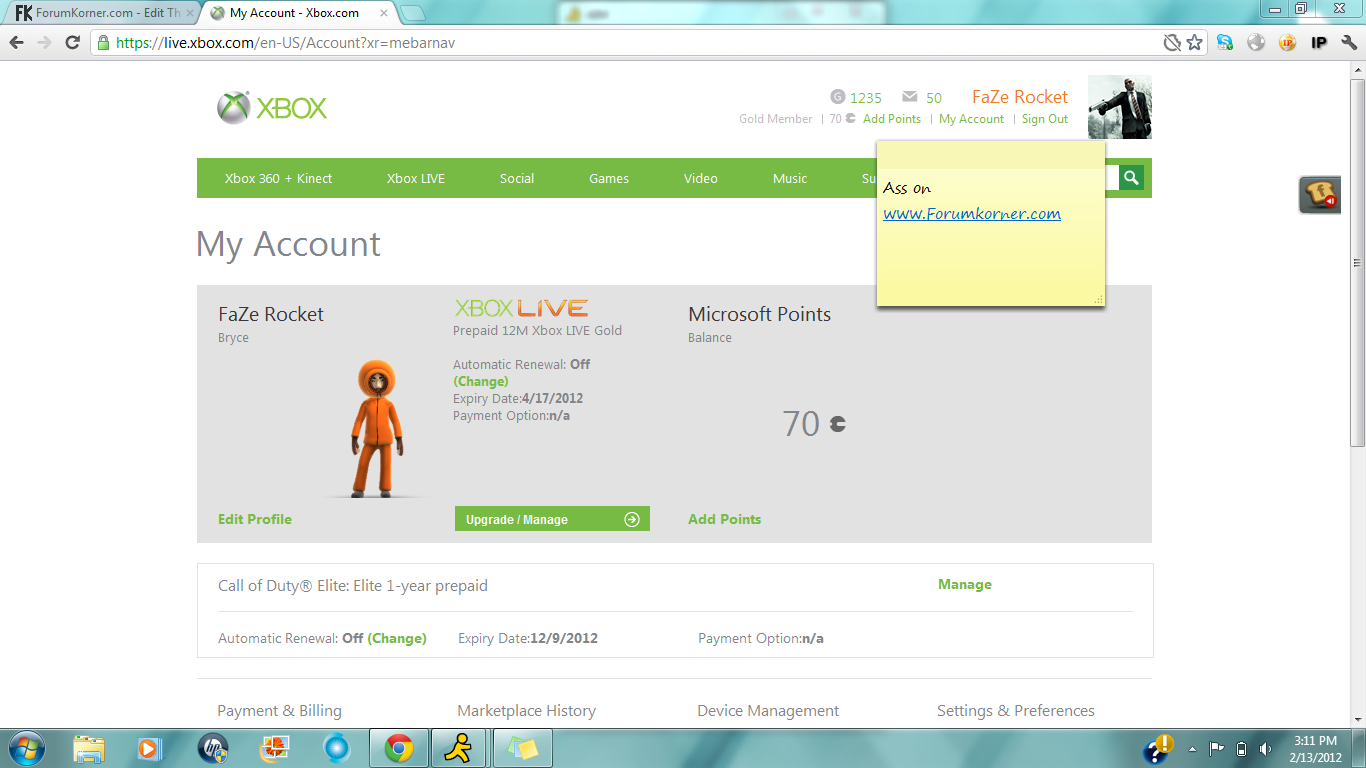Image resolution: width=1366 pixels, height=768 pixels.
Task: Open Xbox 360 + Kinect menu
Action: click(278, 178)
